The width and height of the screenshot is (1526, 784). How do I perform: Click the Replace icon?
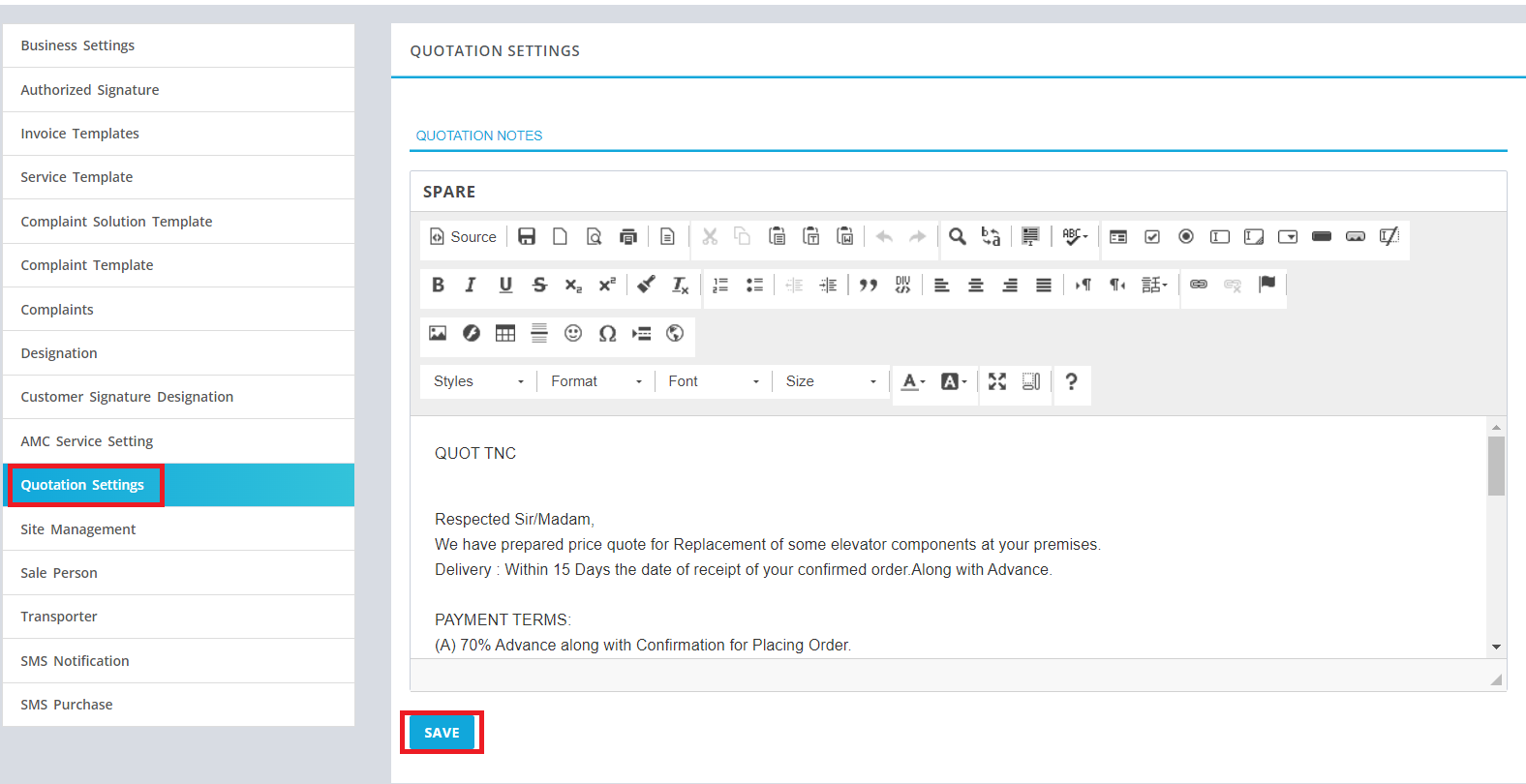pyautogui.click(x=991, y=236)
